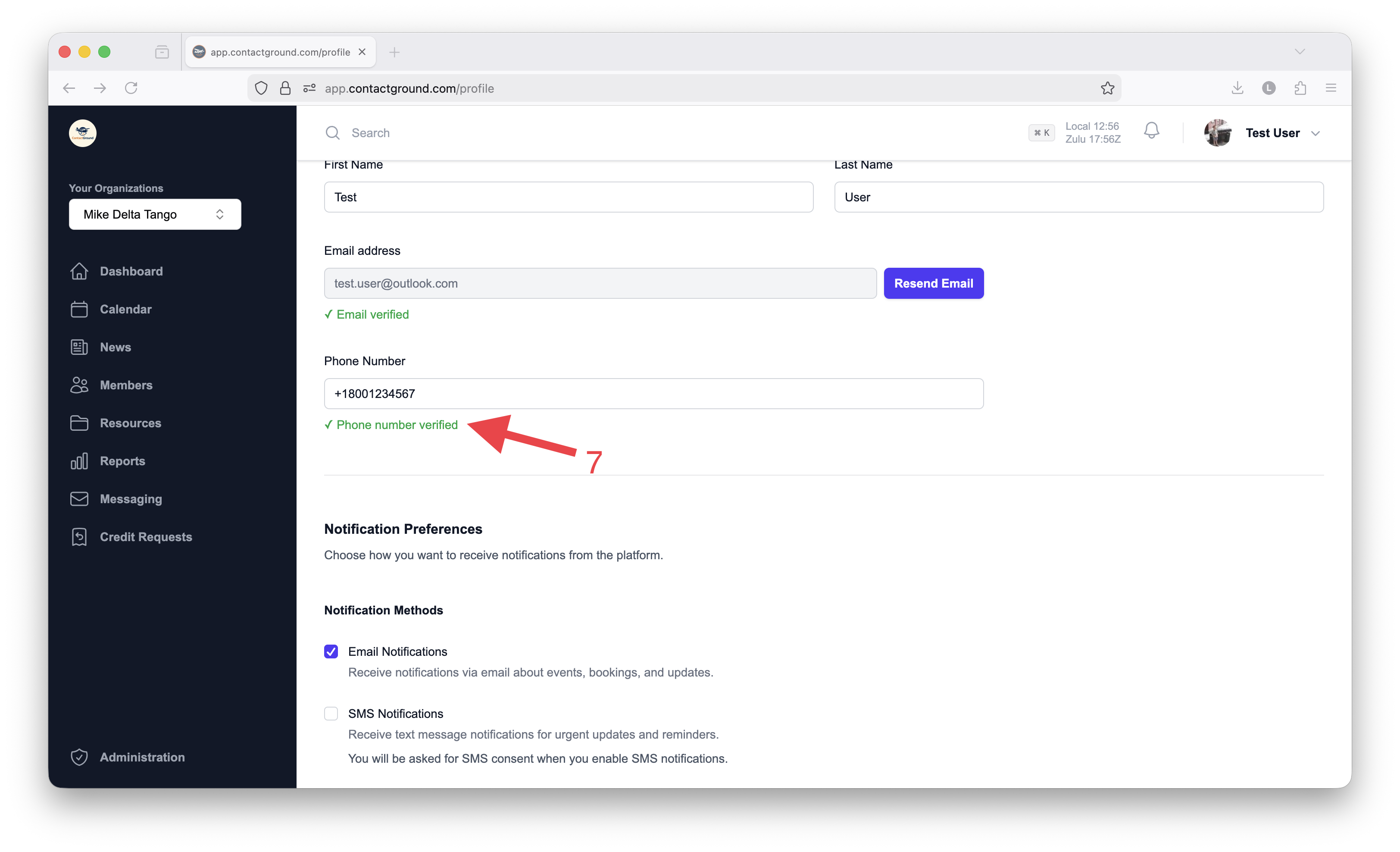Expand browser tab list chevron

(1300, 52)
